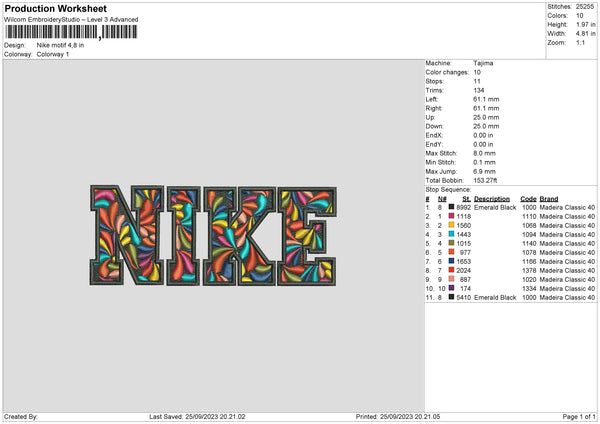Select the Trims value 134

(x=479, y=90)
